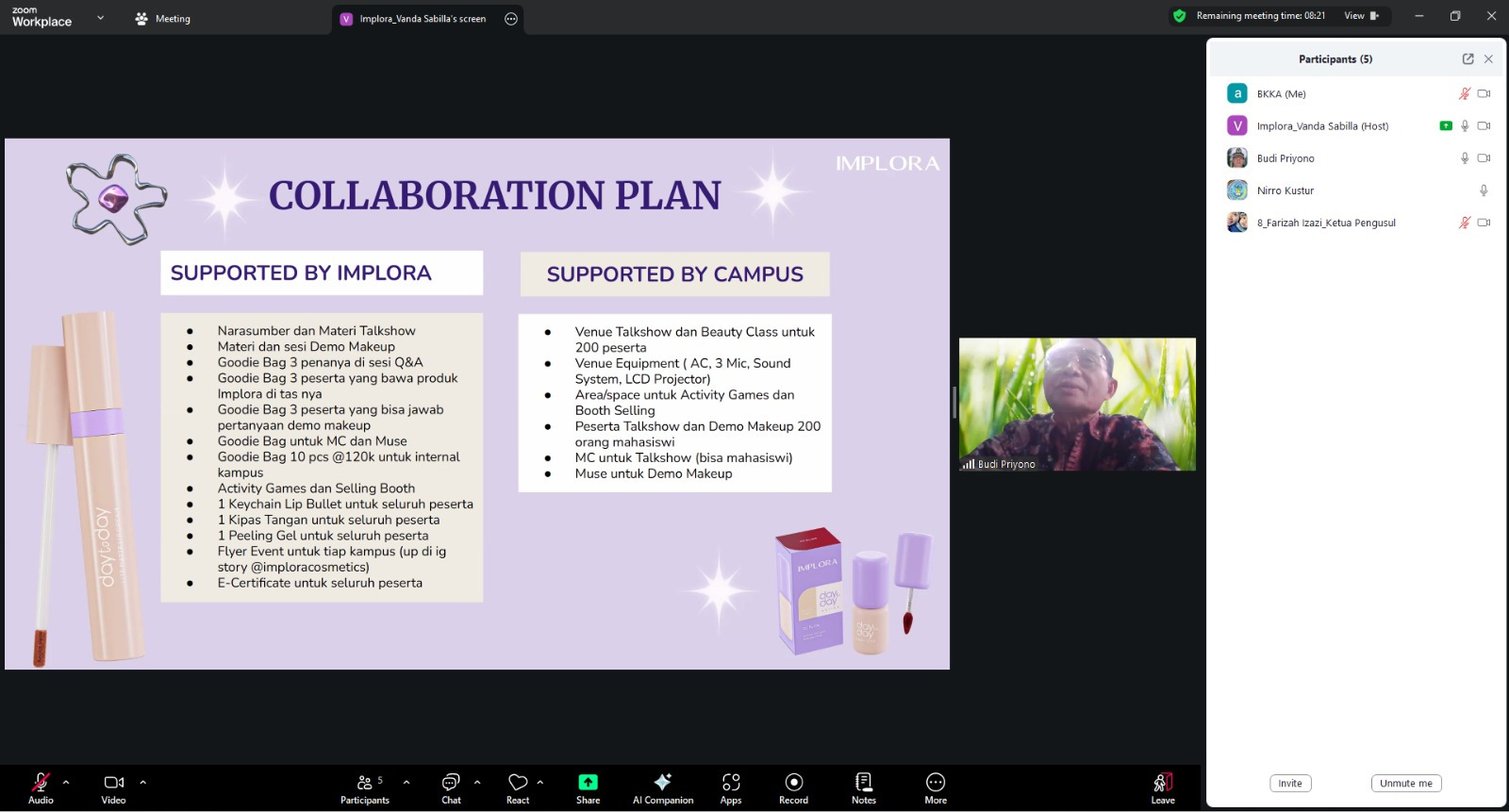Unmute microphone with the Audio button
The height and width of the screenshot is (812, 1509).
coord(41,787)
